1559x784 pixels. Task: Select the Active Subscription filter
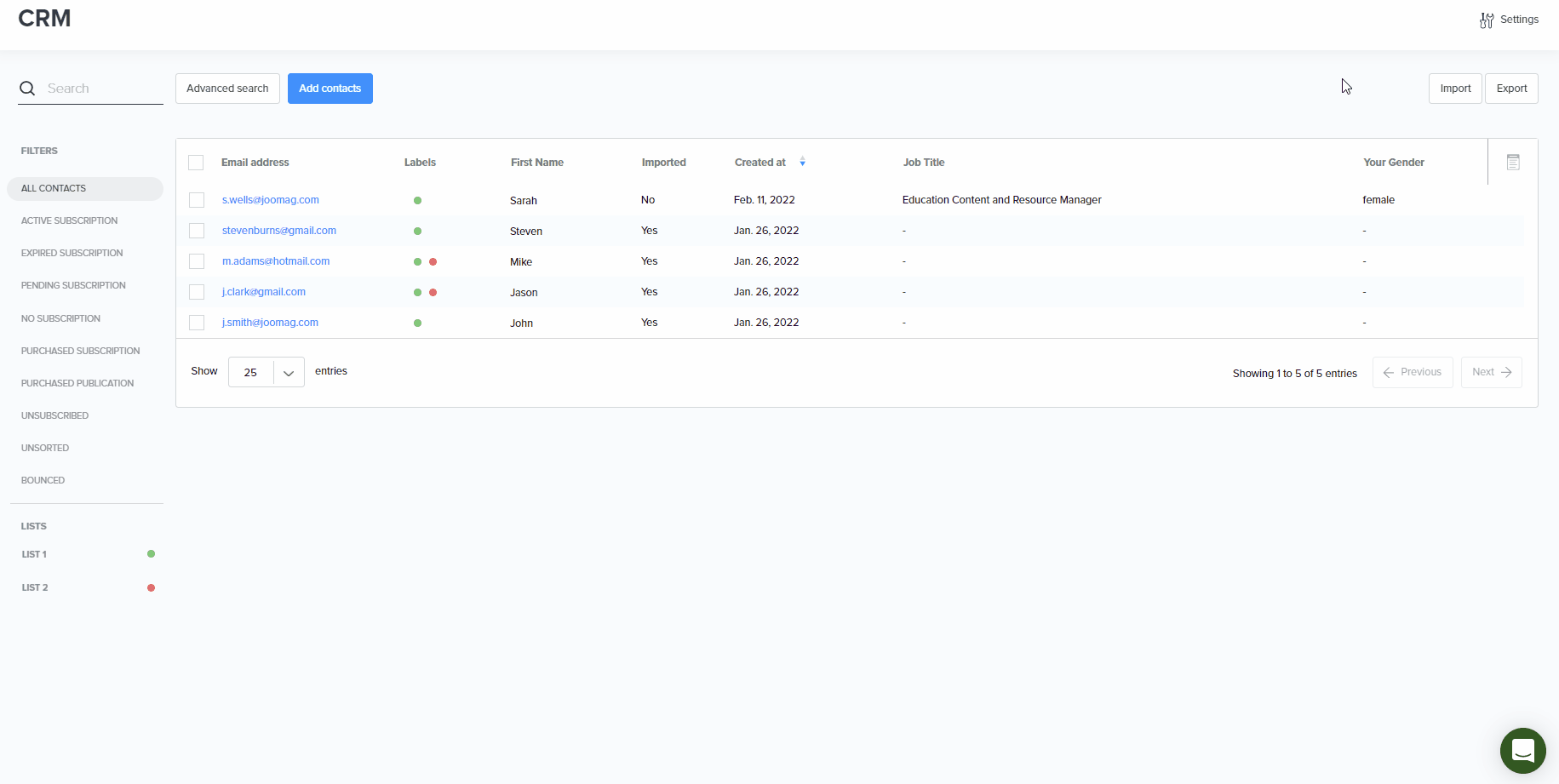(x=70, y=220)
